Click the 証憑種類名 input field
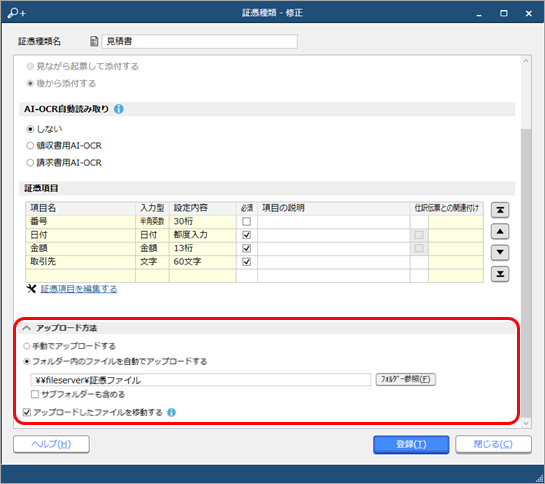The height and width of the screenshot is (484, 545). pos(200,41)
